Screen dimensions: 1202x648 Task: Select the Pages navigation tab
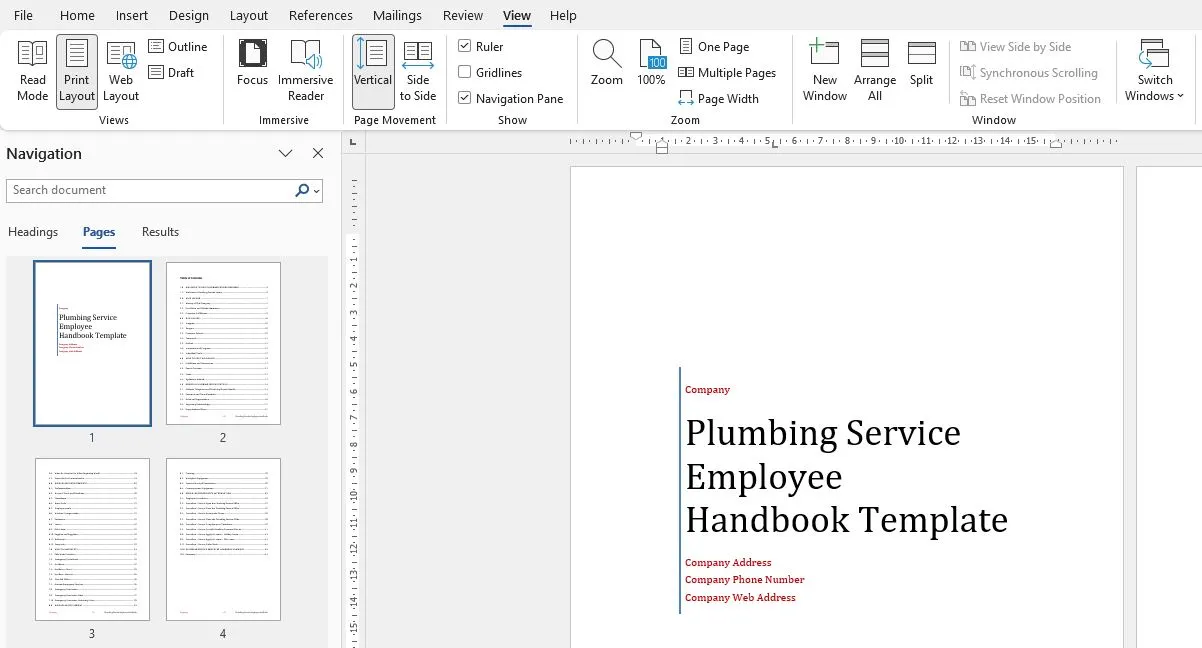tap(99, 232)
